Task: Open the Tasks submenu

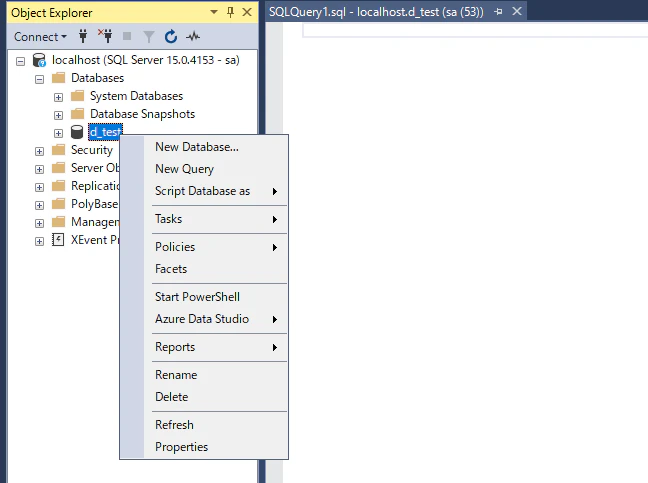Action: (204, 219)
